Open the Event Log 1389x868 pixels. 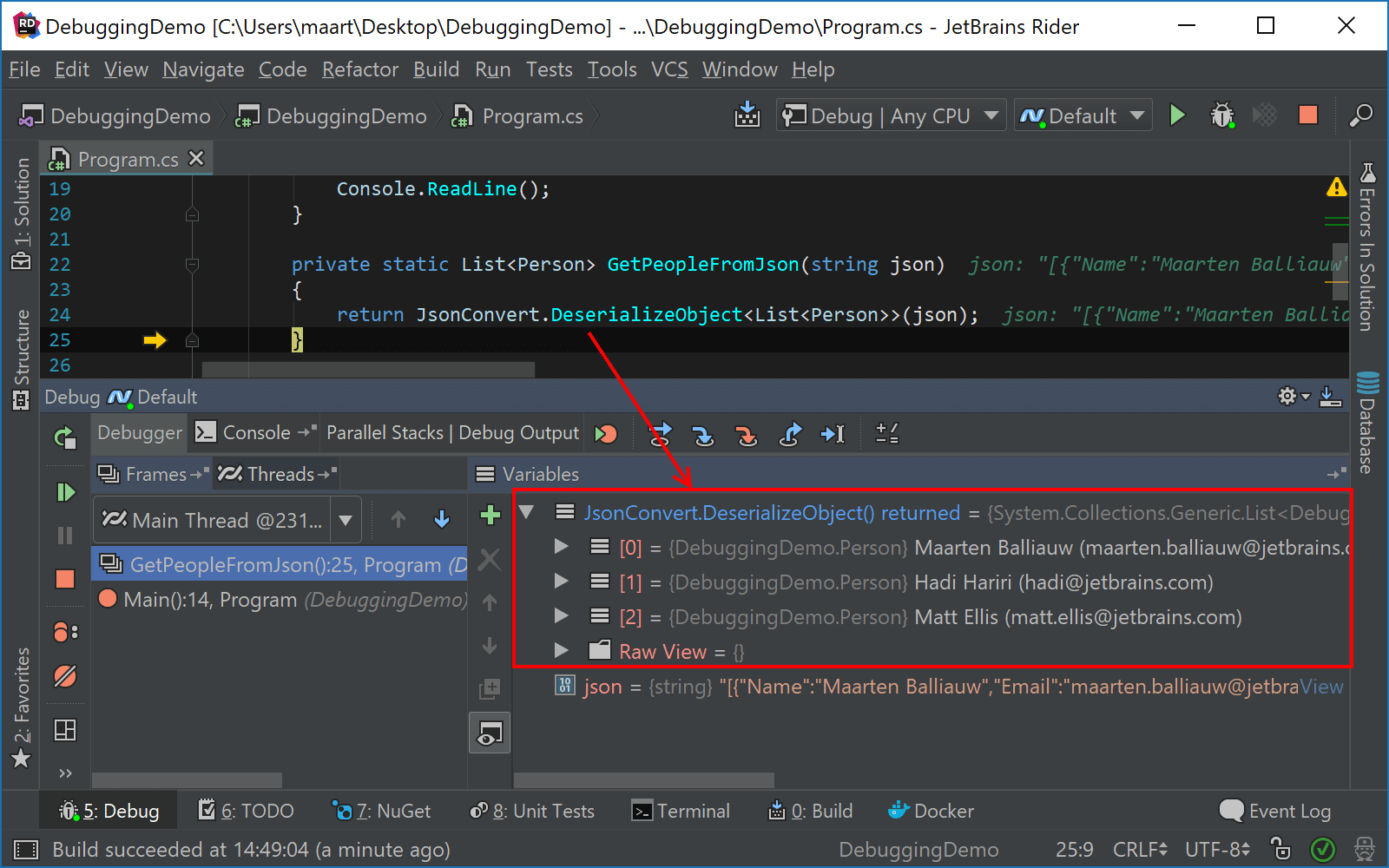click(x=1275, y=811)
